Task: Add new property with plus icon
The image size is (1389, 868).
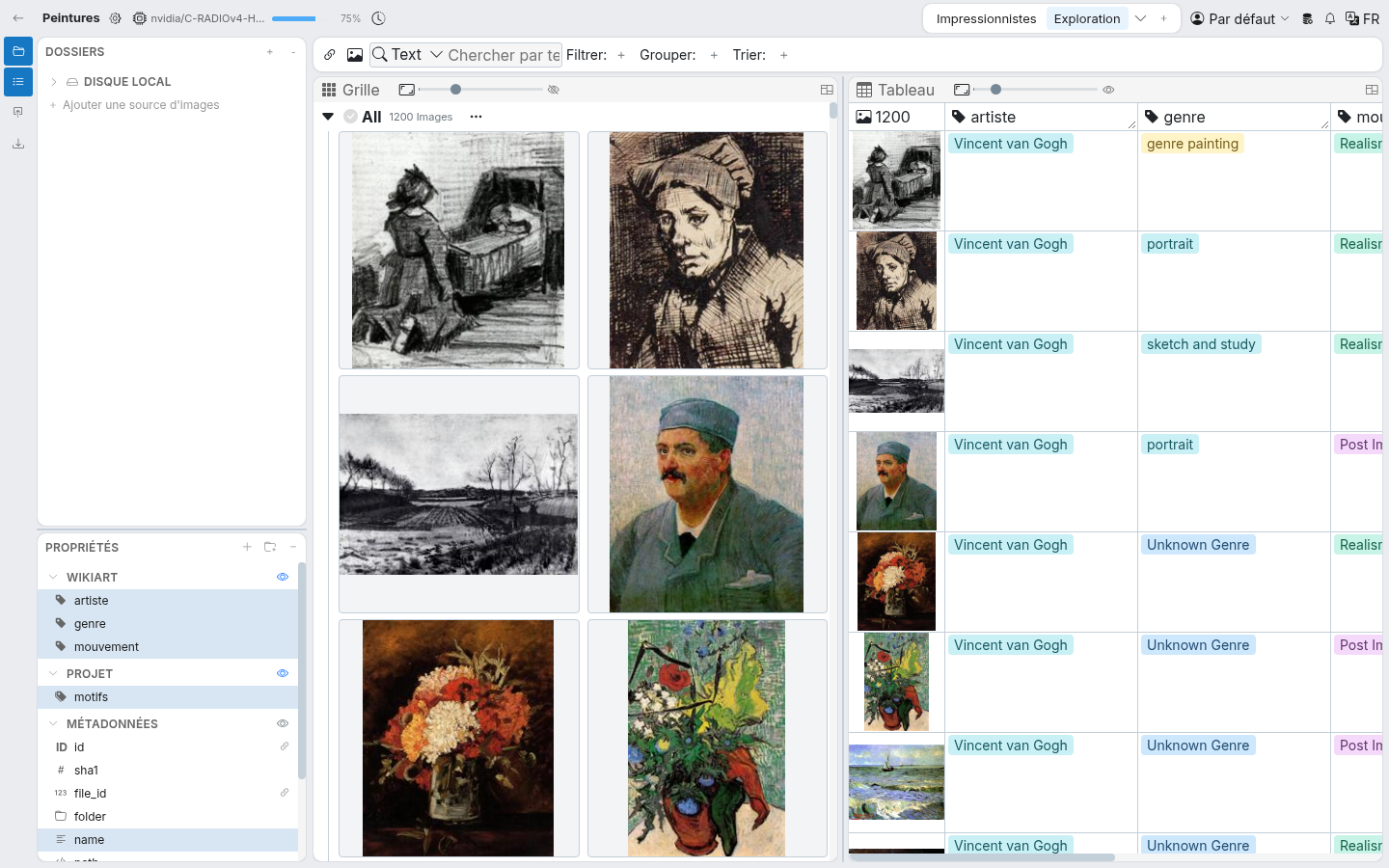Action: [x=247, y=547]
